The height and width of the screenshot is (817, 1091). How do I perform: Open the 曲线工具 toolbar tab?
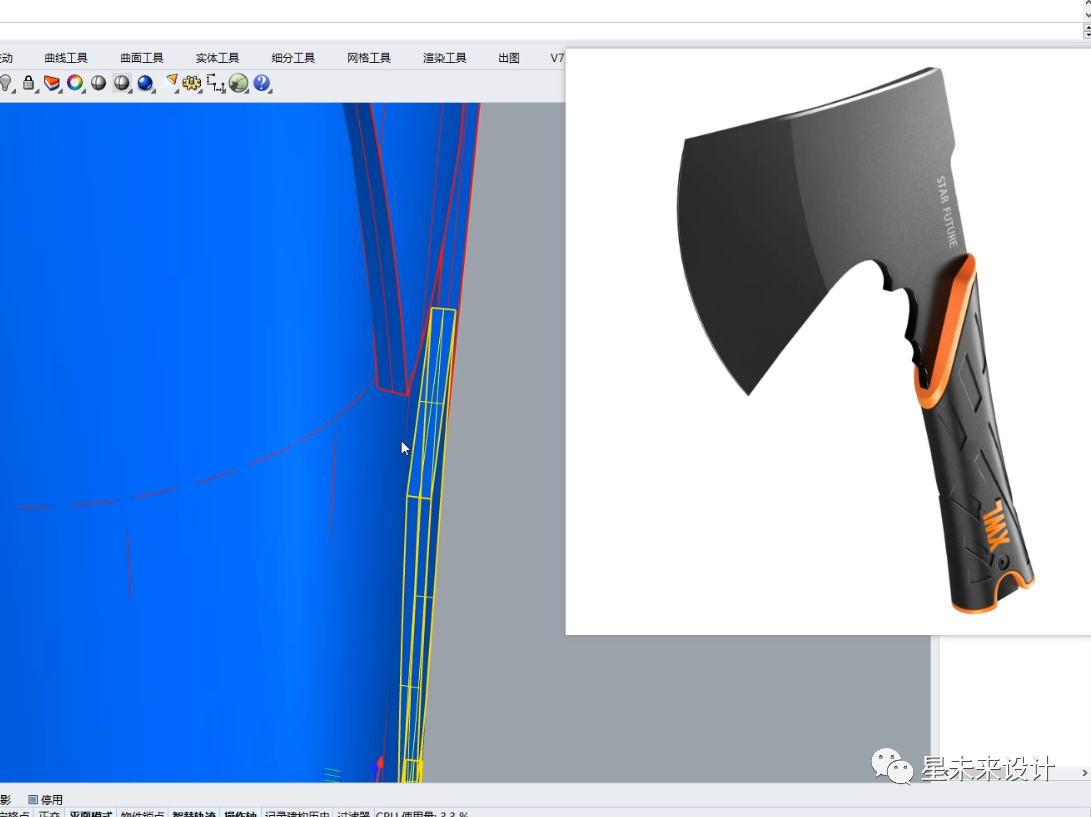pos(66,58)
